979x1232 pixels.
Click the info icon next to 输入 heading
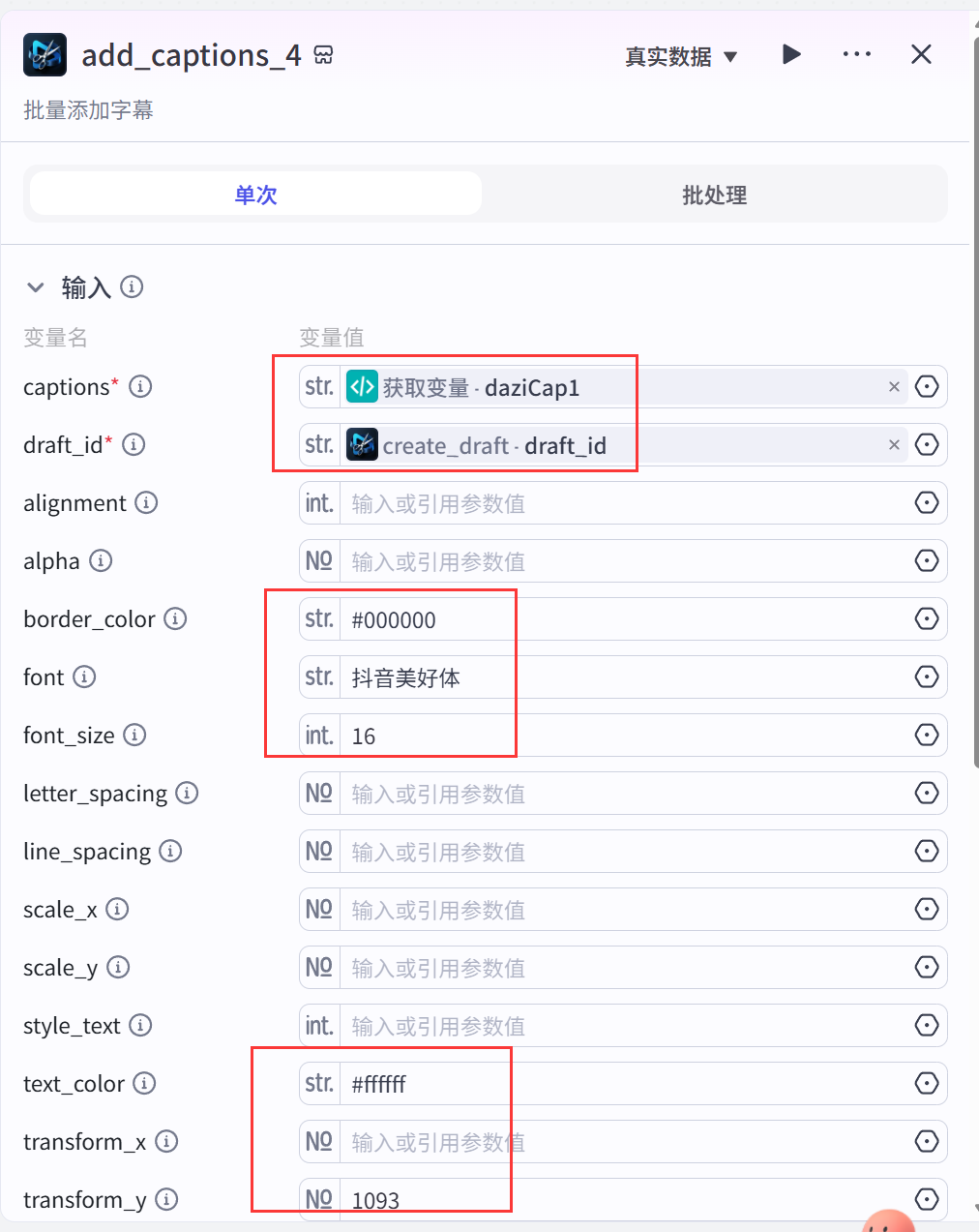(x=132, y=286)
